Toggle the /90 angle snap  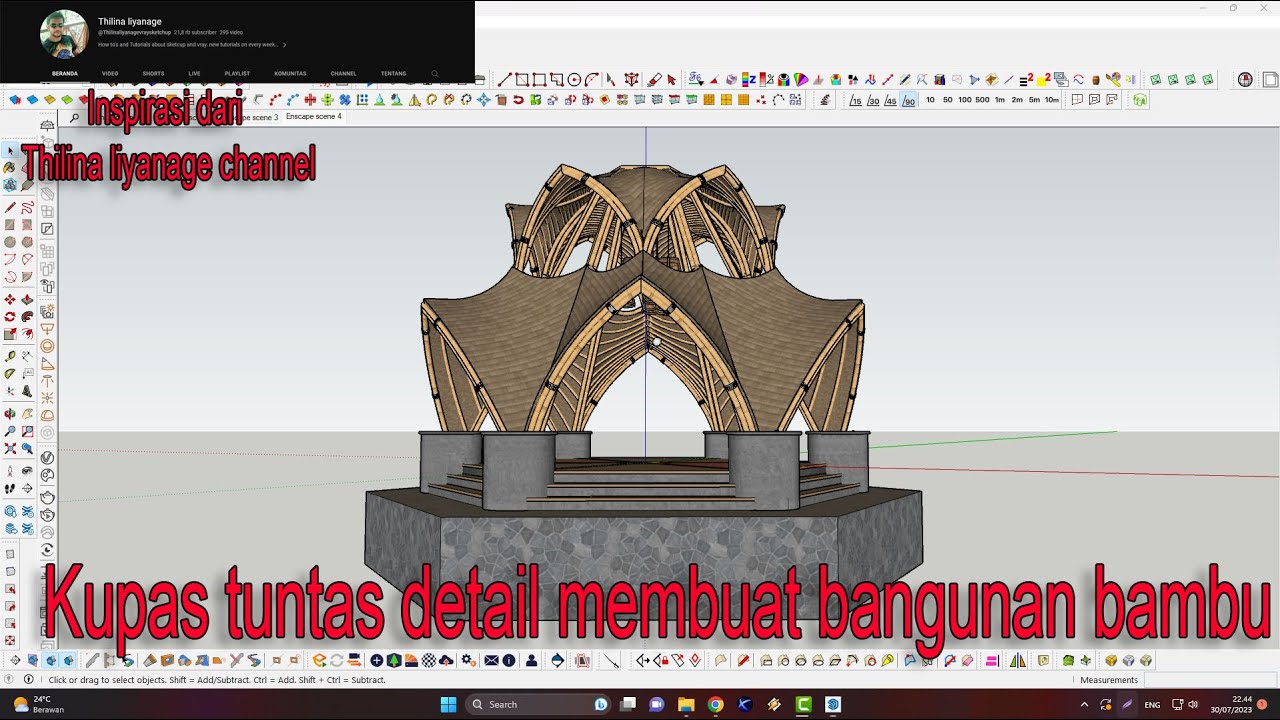[x=908, y=100]
